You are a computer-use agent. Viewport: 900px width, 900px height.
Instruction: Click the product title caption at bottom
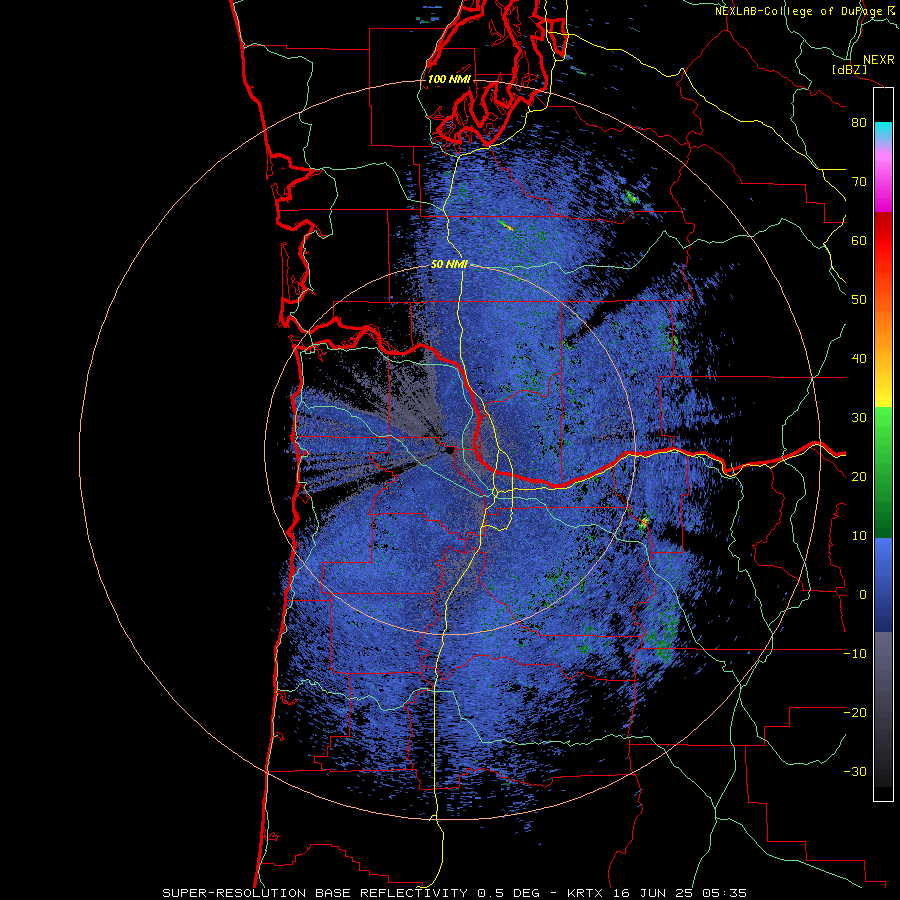(x=455, y=893)
